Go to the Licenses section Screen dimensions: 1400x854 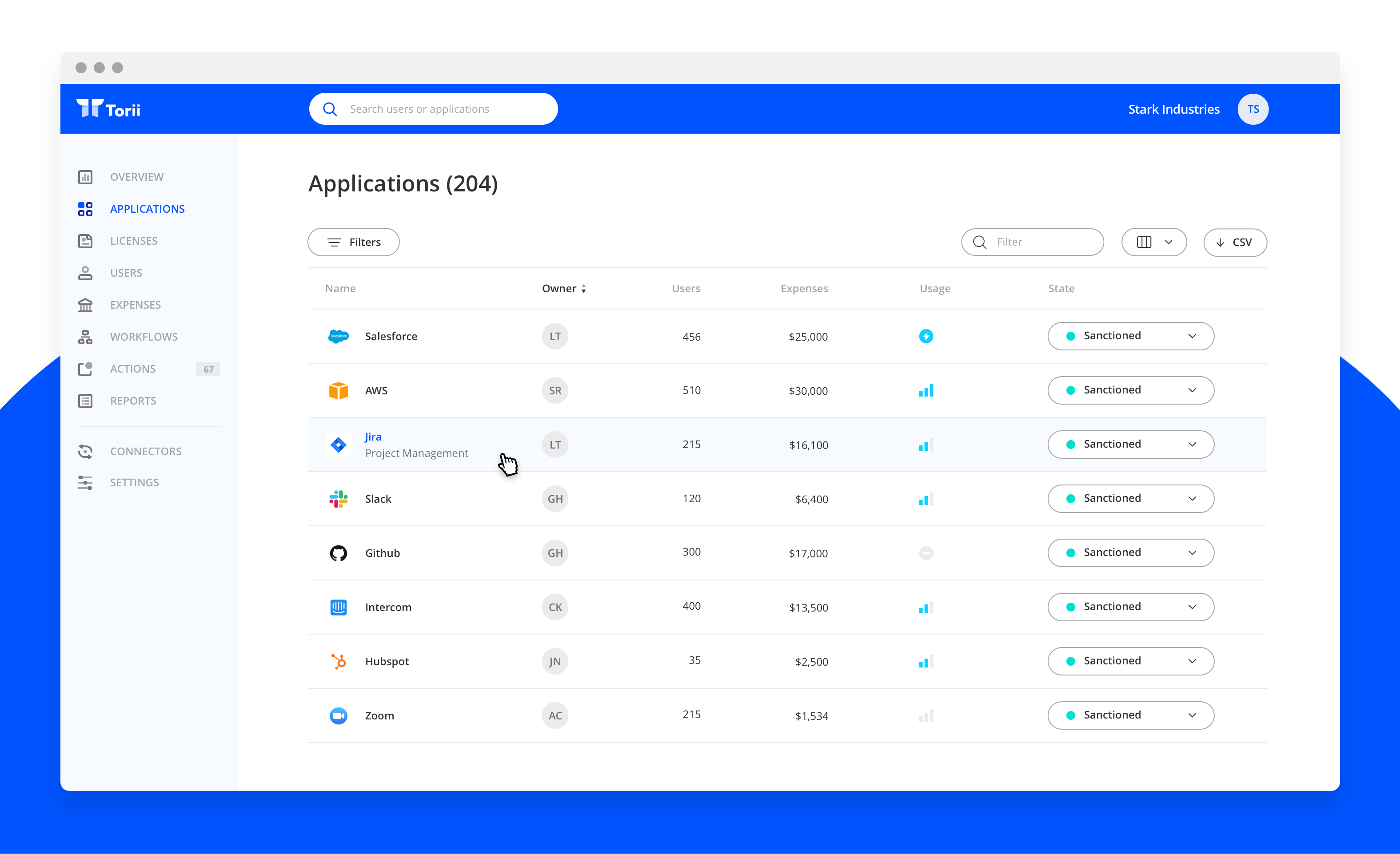tap(134, 241)
